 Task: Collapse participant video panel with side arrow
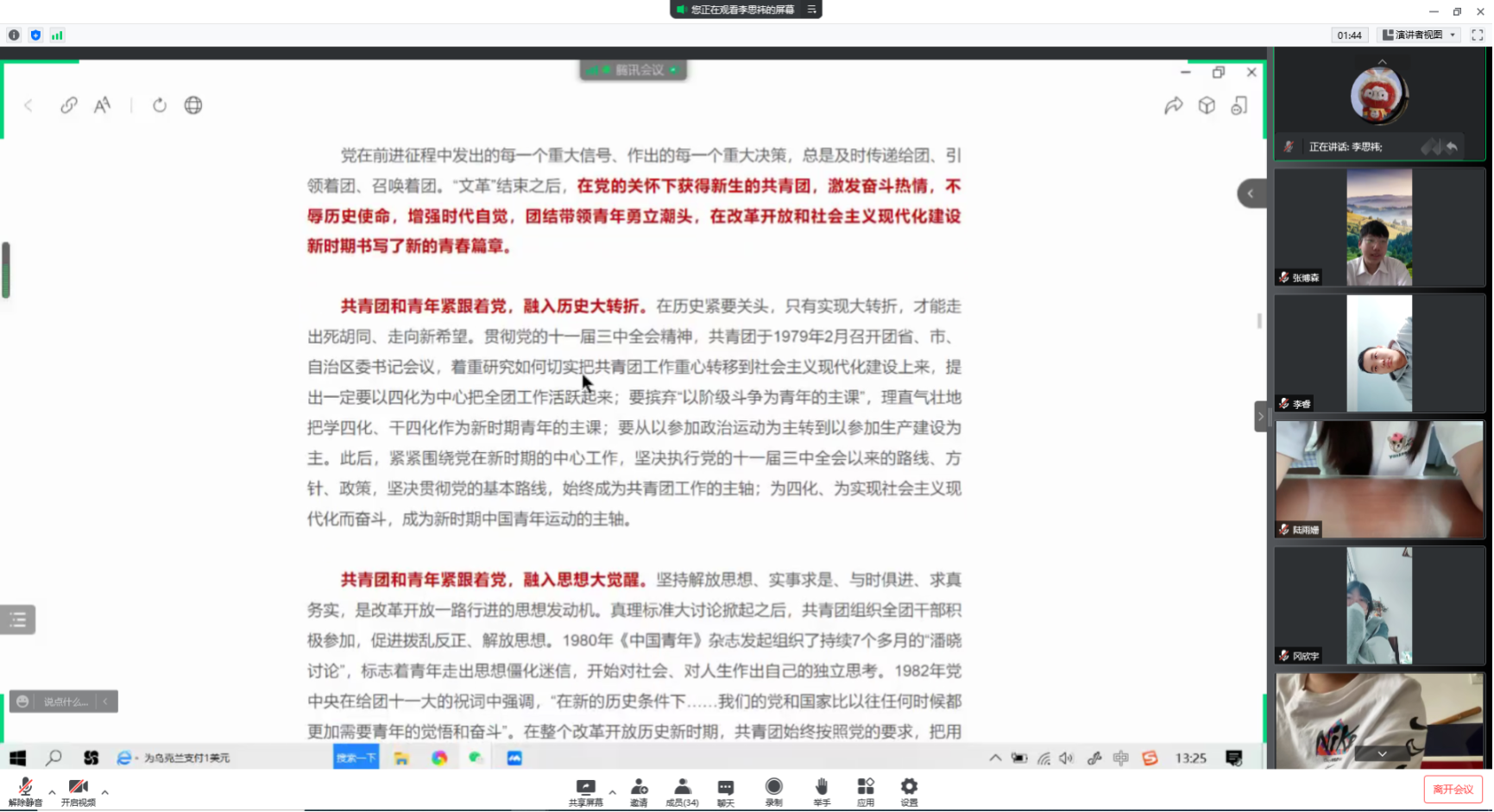pyautogui.click(x=1260, y=417)
